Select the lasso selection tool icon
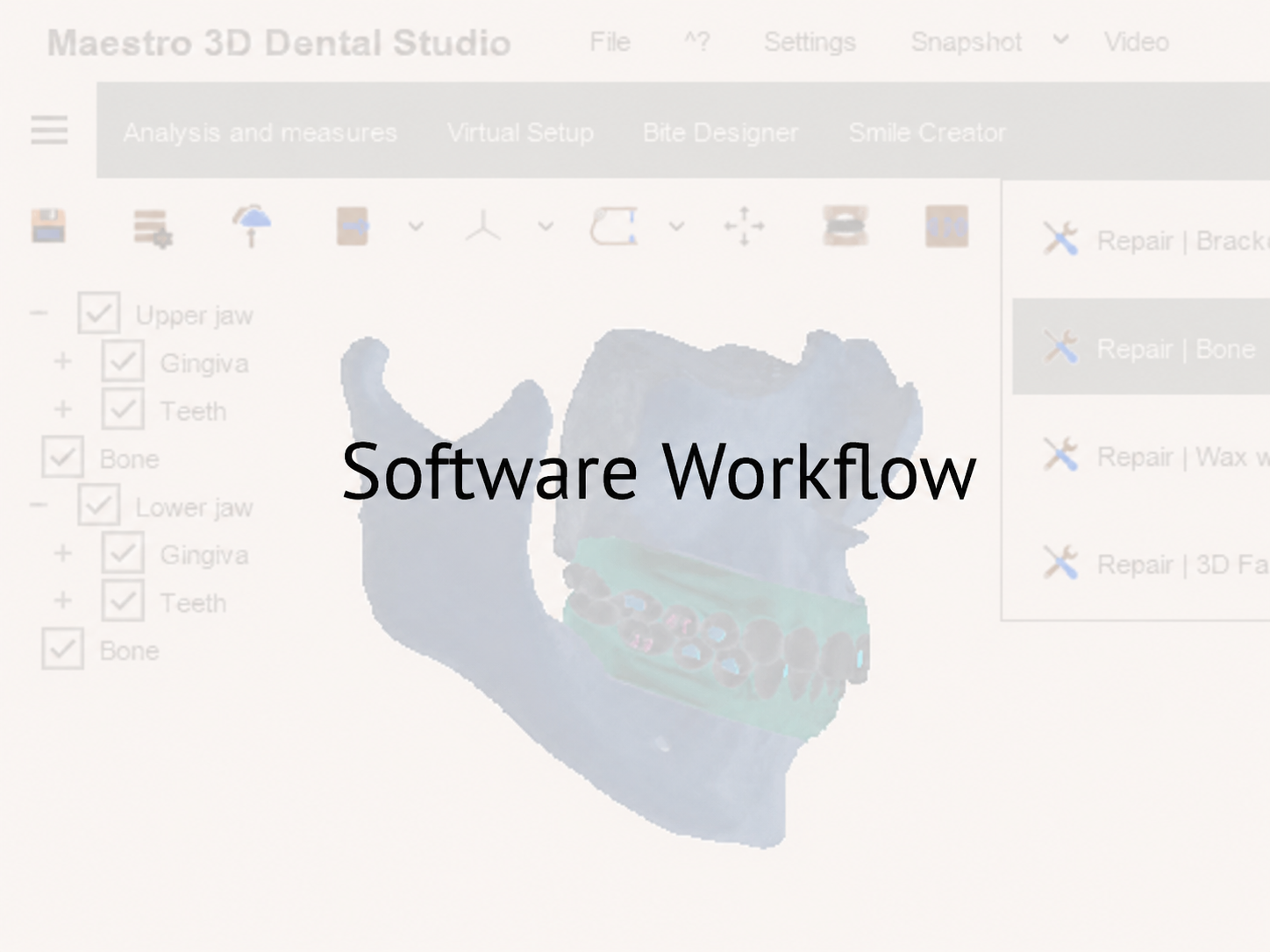Image resolution: width=1270 pixels, height=952 pixels. coord(614,226)
